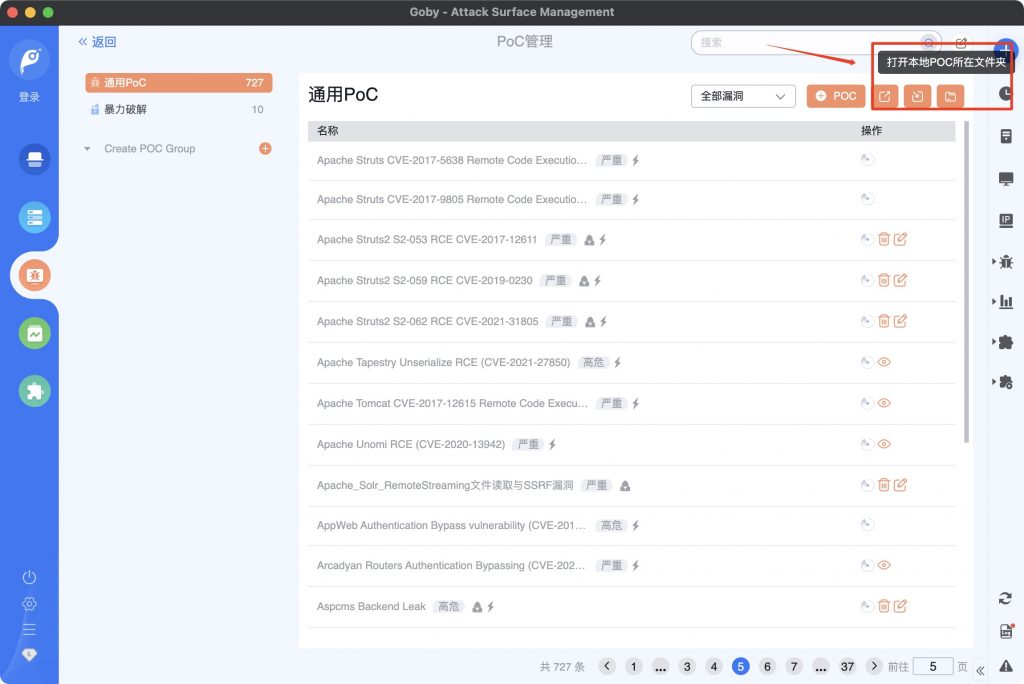Viewport: 1024px width, 684px height.
Task: Click the scan icon for the AppWeb Authentication Bypass row
Action: tap(867, 524)
